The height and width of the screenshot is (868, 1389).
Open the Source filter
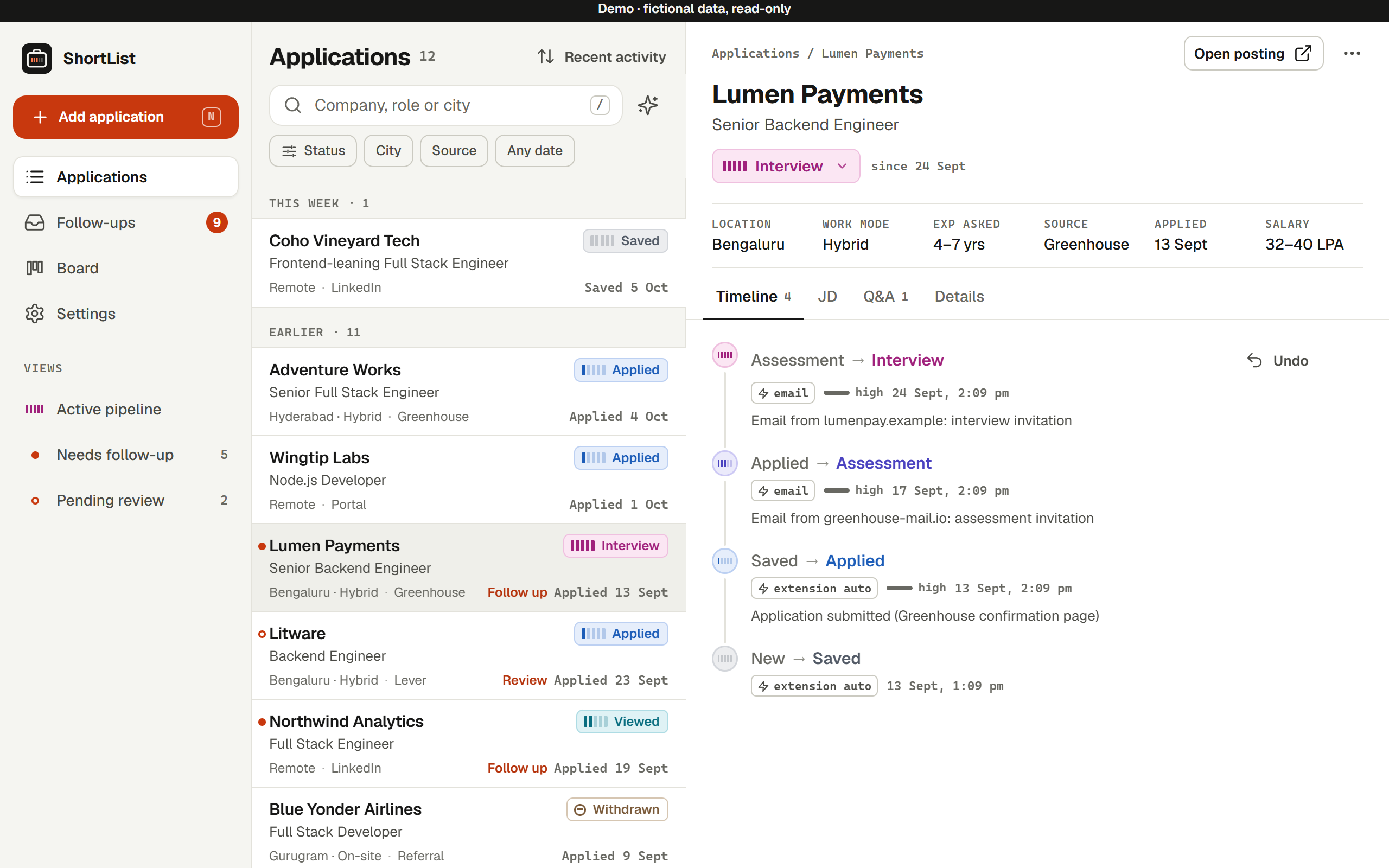(x=454, y=151)
